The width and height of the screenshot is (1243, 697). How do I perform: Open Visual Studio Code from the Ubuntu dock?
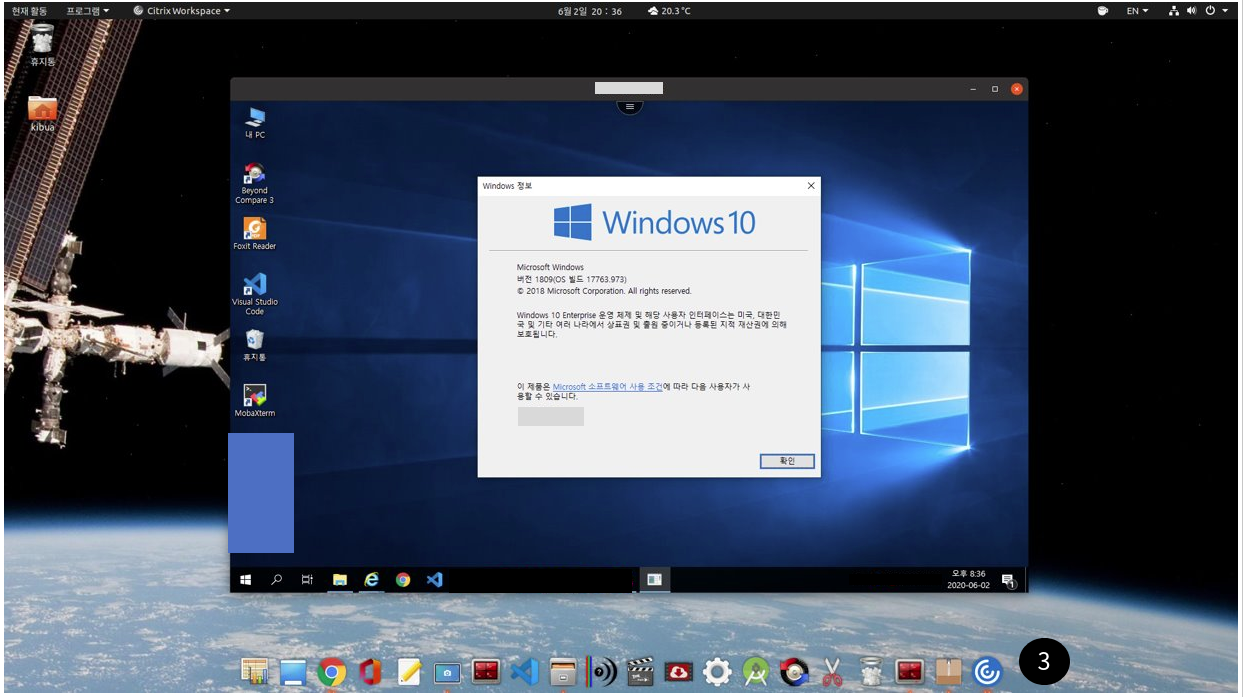(x=525, y=672)
